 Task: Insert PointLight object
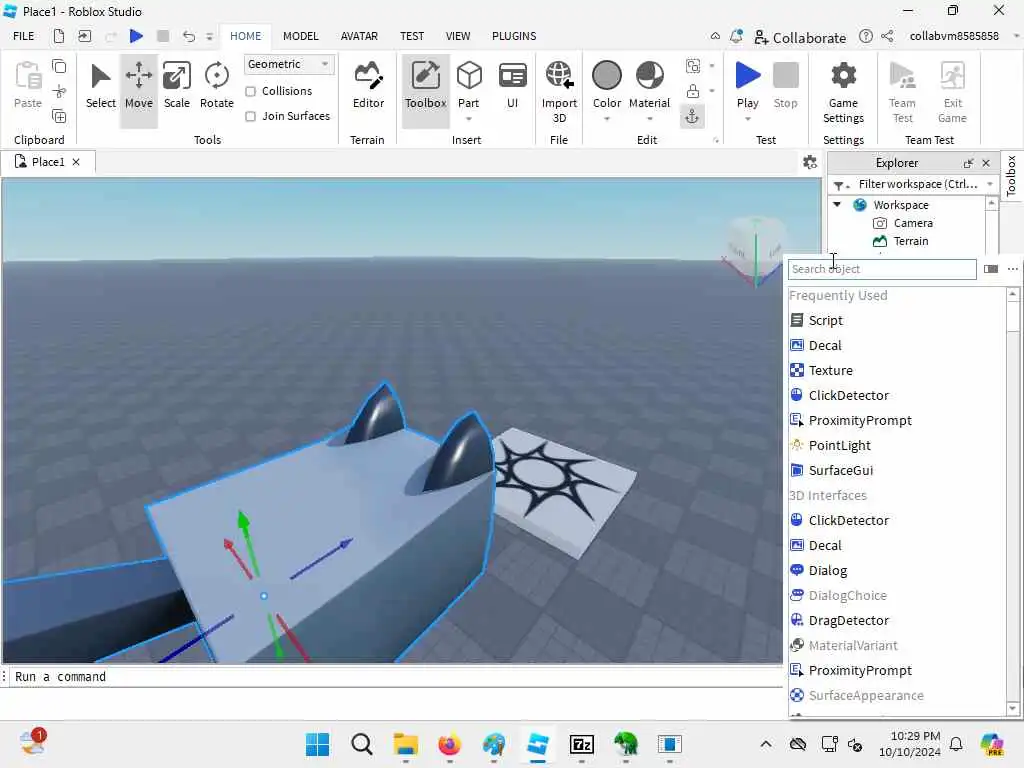pos(839,445)
